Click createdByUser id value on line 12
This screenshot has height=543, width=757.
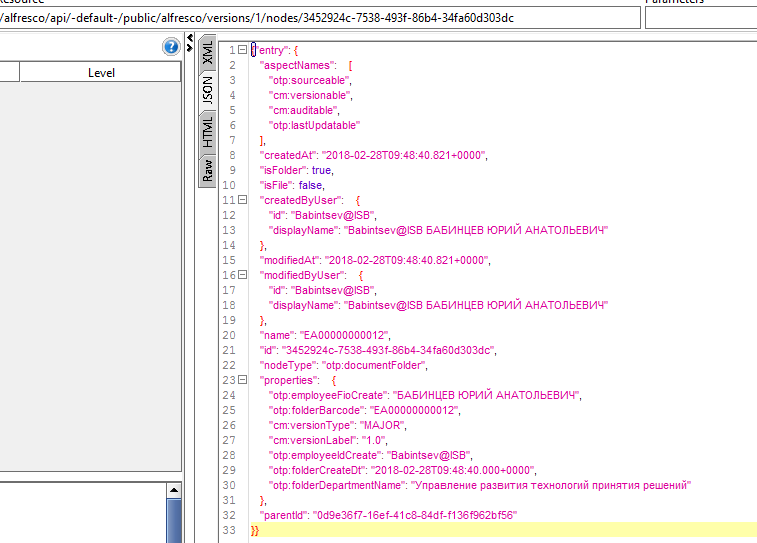pyautogui.click(x=333, y=215)
